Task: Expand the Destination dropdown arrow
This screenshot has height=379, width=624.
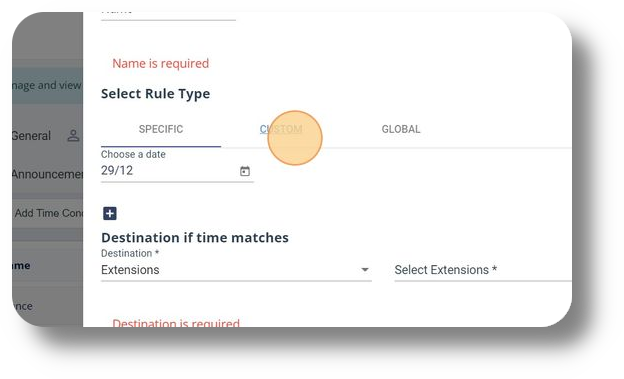Action: (x=365, y=270)
